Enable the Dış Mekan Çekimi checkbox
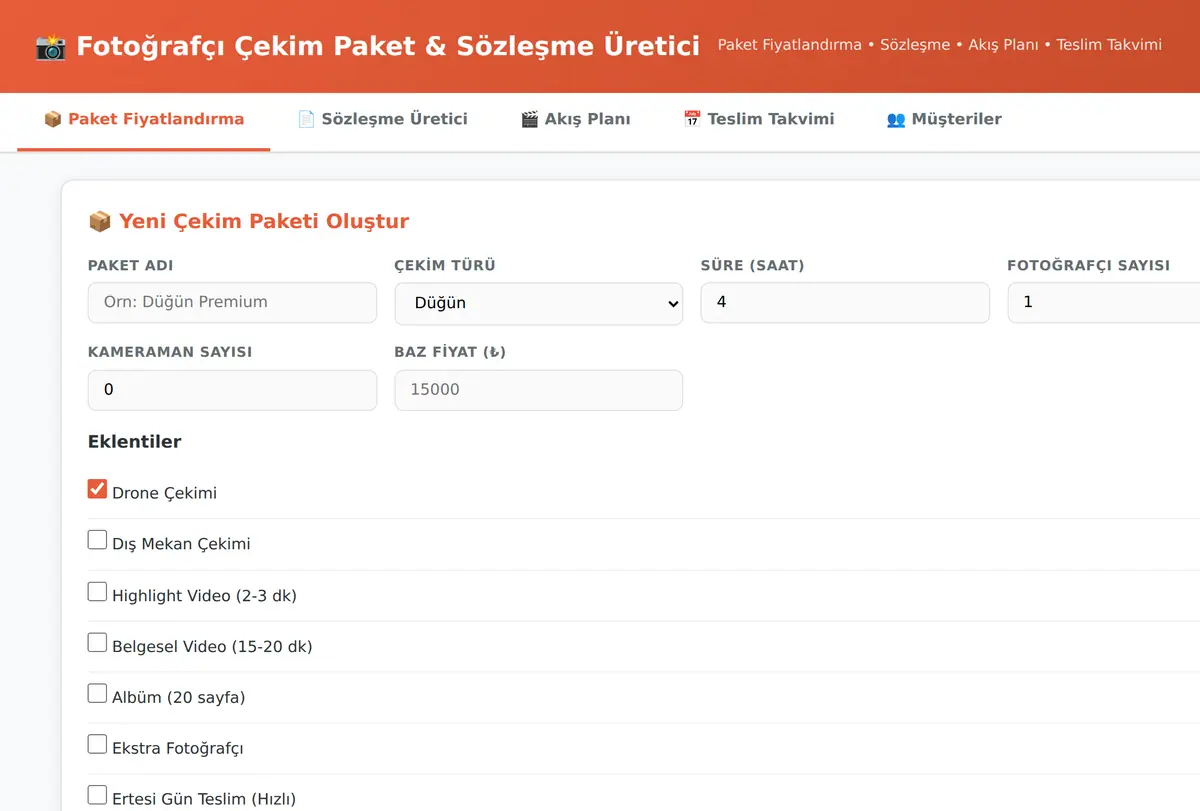The height and width of the screenshot is (811, 1200). [97, 540]
